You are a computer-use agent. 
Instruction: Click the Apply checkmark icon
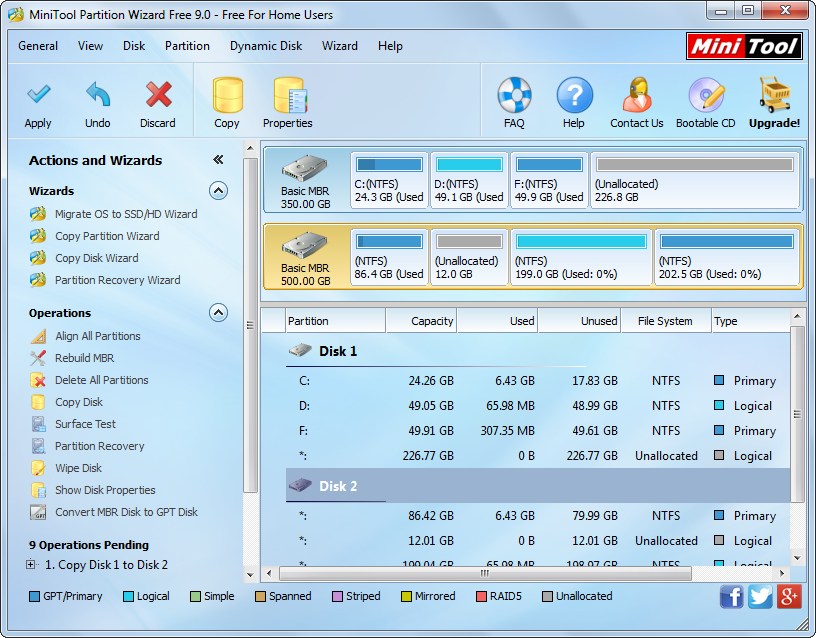(38, 95)
